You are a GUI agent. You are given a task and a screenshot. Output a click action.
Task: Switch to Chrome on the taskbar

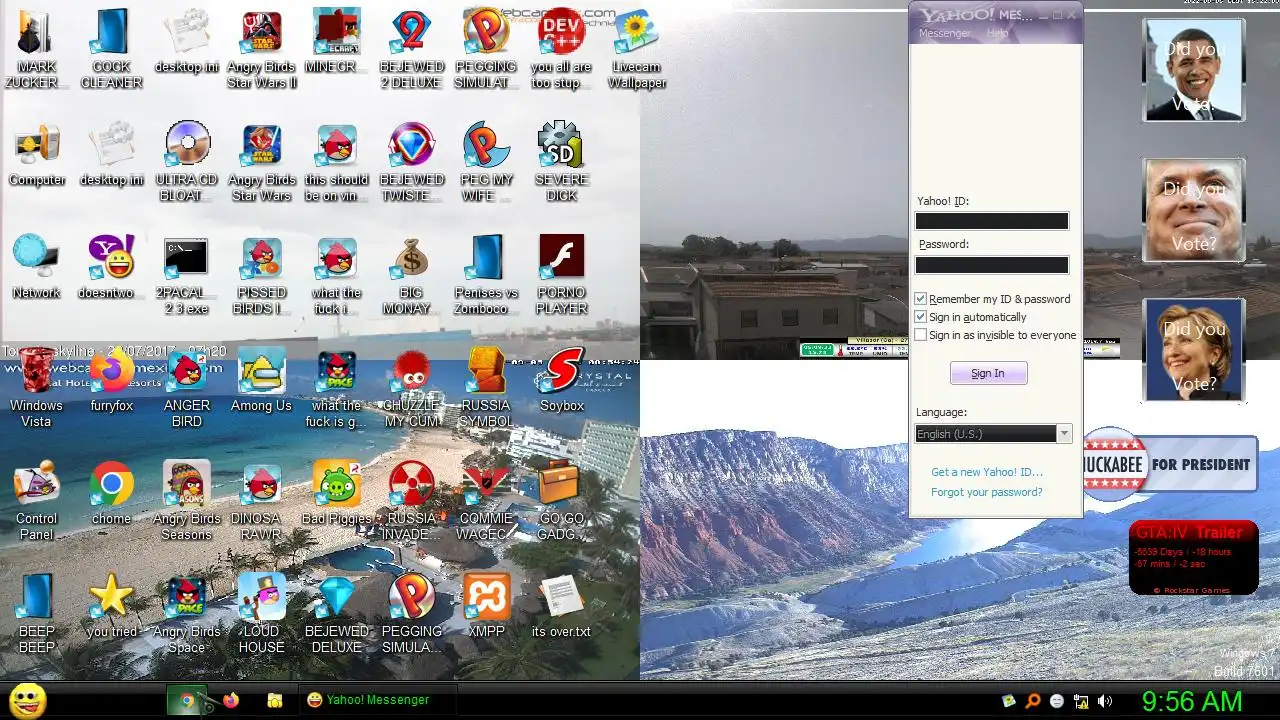(x=186, y=701)
